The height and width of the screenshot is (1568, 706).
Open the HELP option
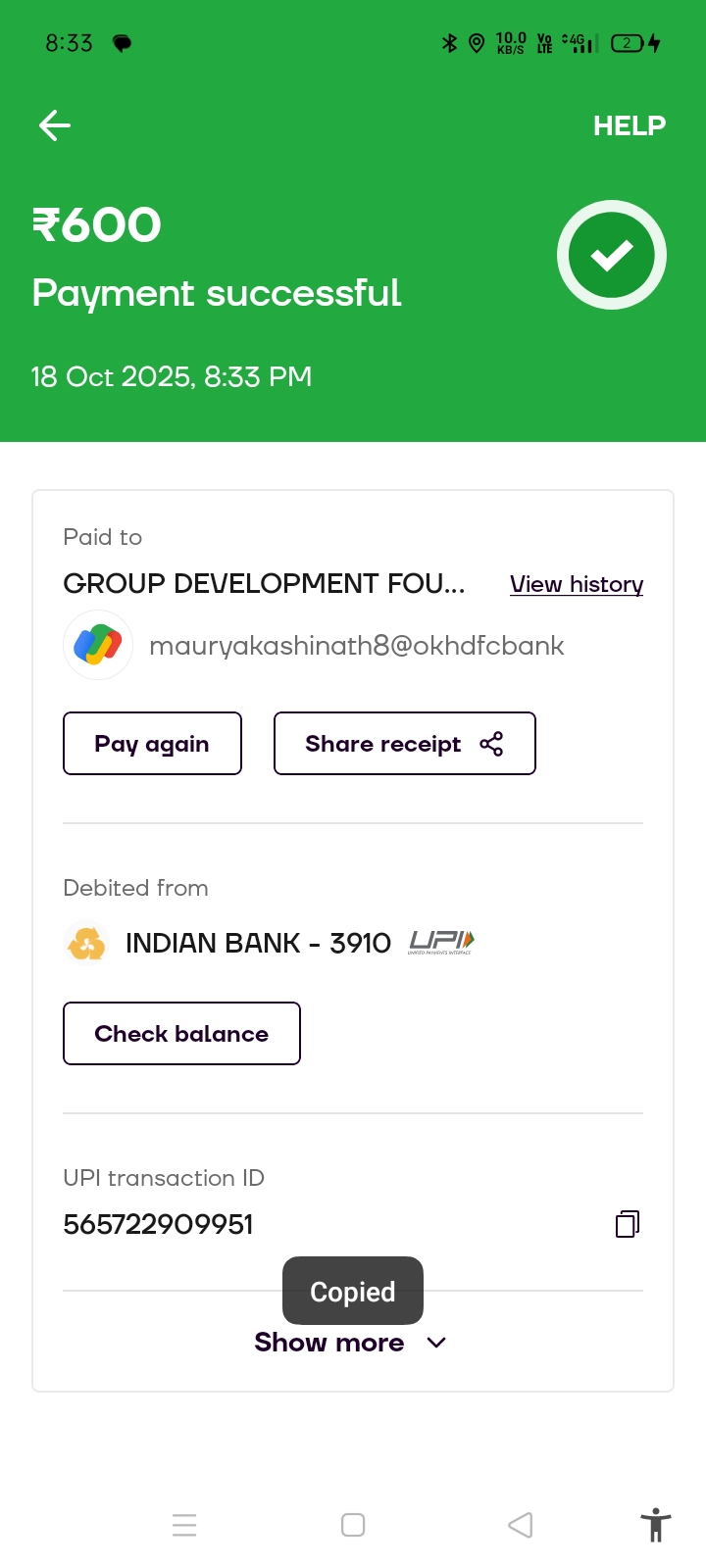tap(629, 125)
